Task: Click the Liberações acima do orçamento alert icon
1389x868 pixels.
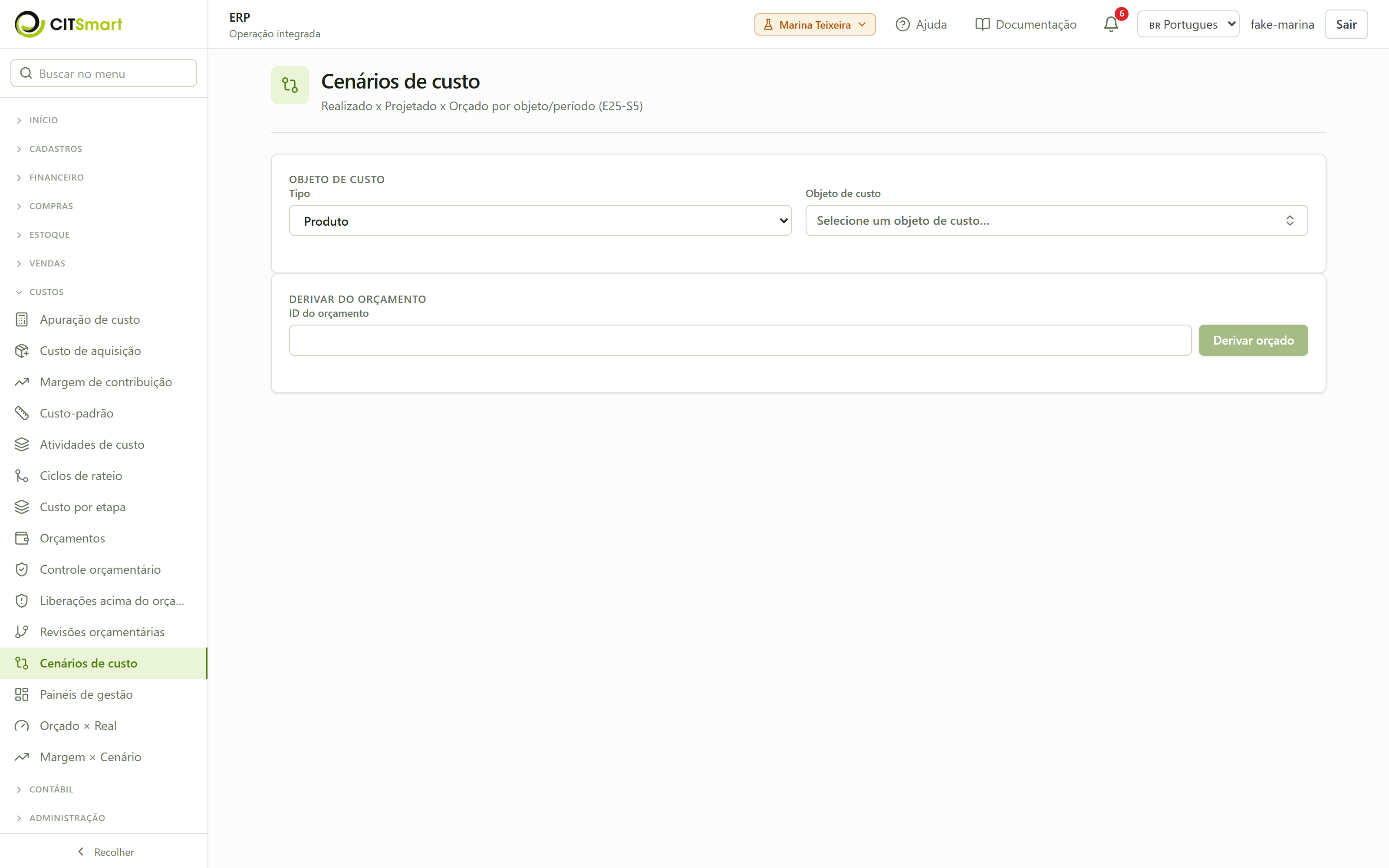Action: [x=22, y=601]
